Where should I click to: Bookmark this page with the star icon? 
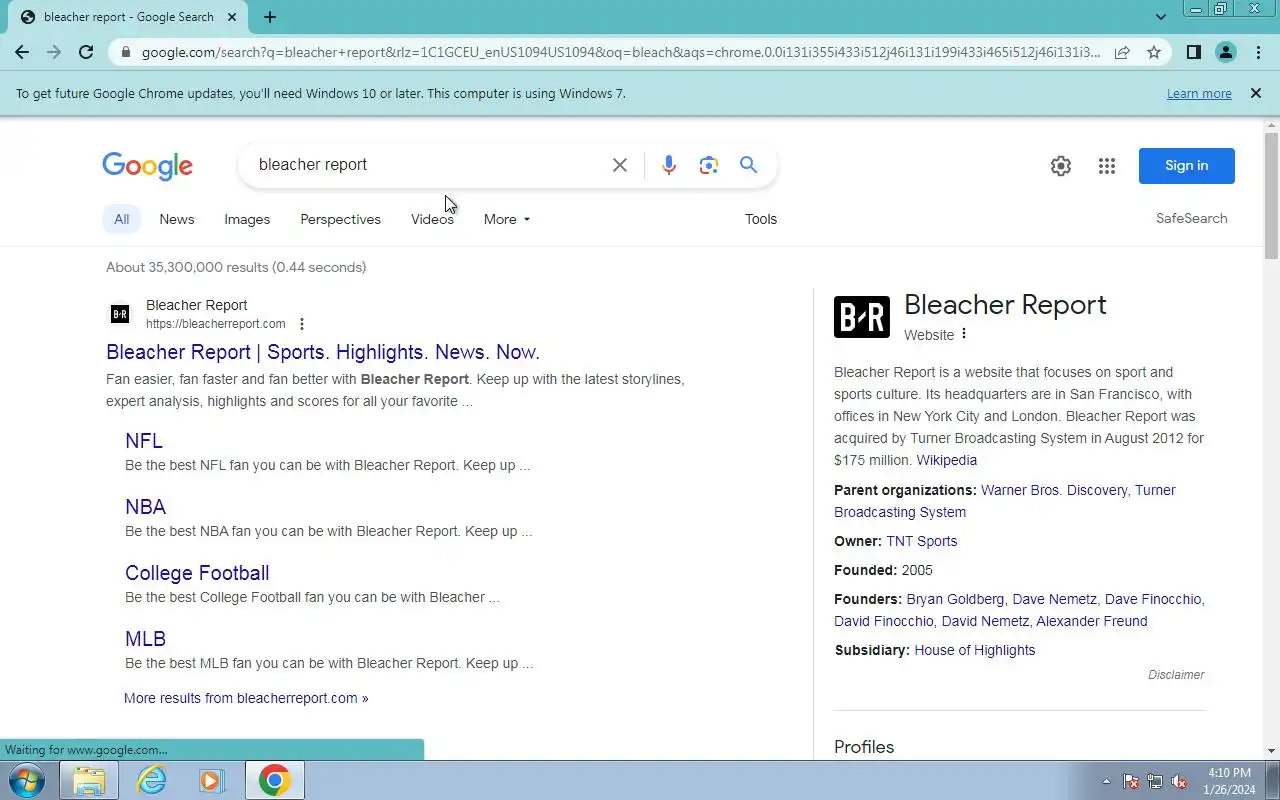click(1154, 52)
